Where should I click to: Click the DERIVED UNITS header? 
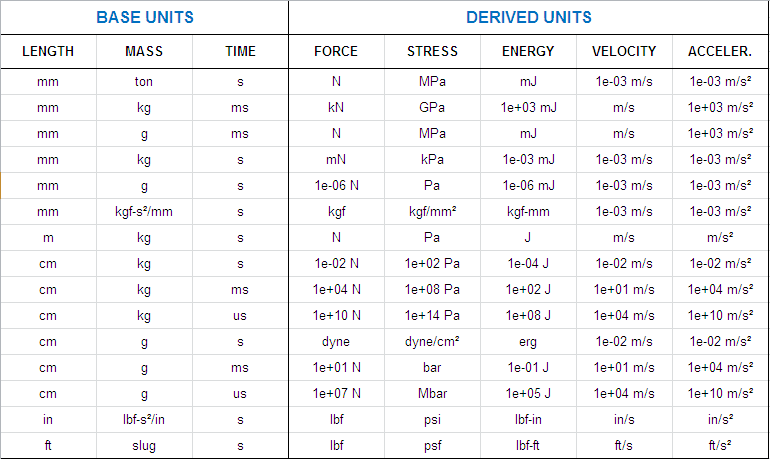click(528, 17)
